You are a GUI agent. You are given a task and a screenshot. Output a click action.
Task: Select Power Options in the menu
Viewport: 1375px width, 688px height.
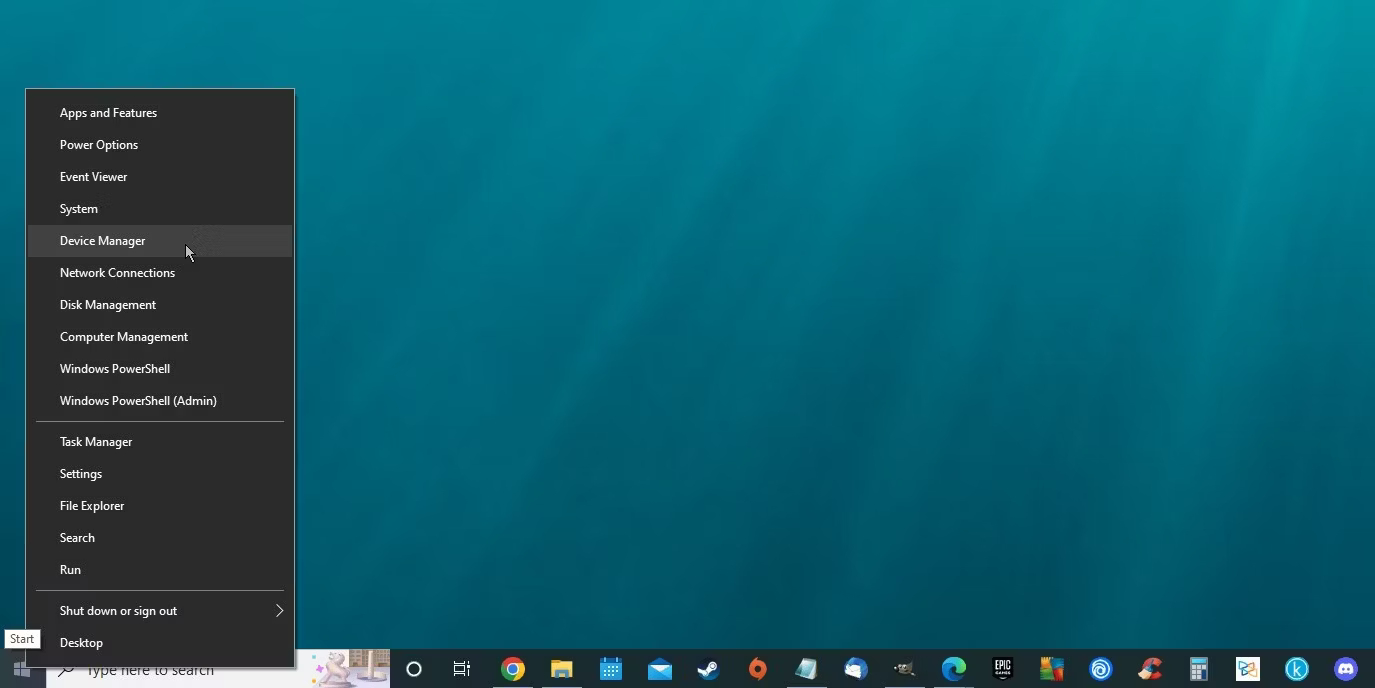[160, 145]
